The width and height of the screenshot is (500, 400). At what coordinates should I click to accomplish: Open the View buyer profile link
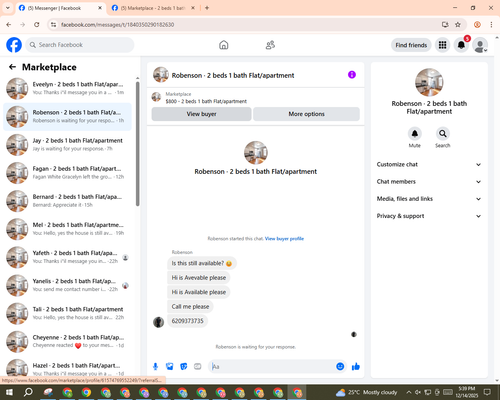click(x=284, y=239)
